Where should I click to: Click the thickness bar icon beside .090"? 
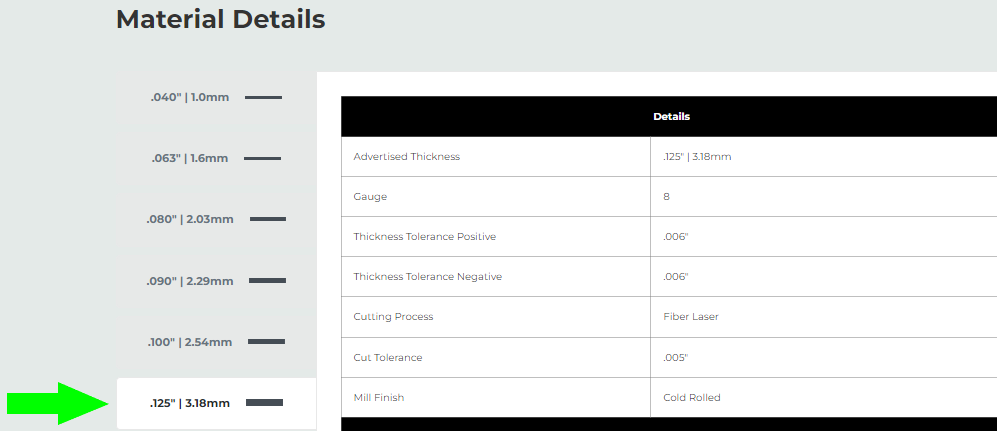pos(267,280)
